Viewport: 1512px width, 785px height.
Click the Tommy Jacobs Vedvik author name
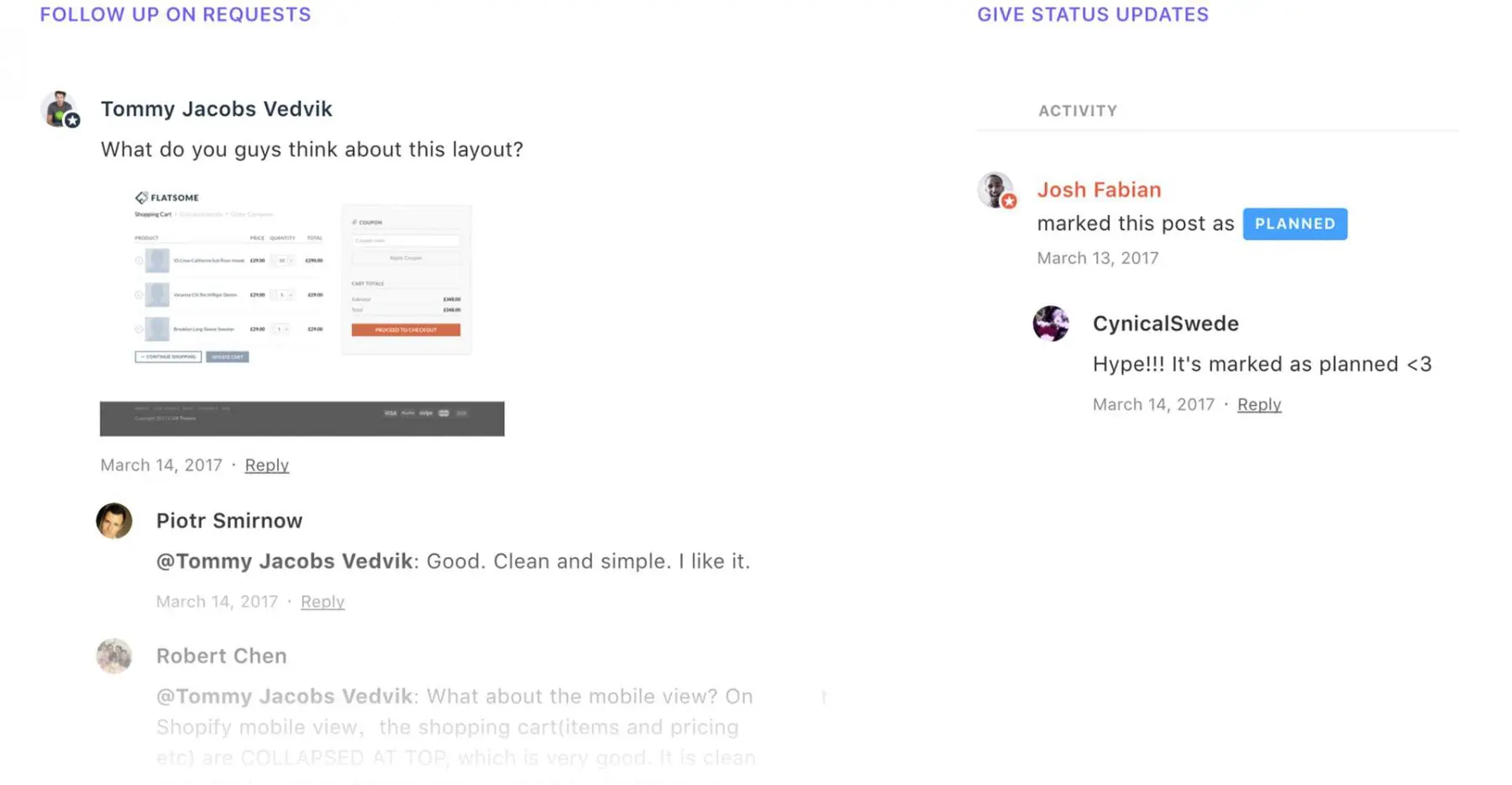pyautogui.click(x=216, y=109)
